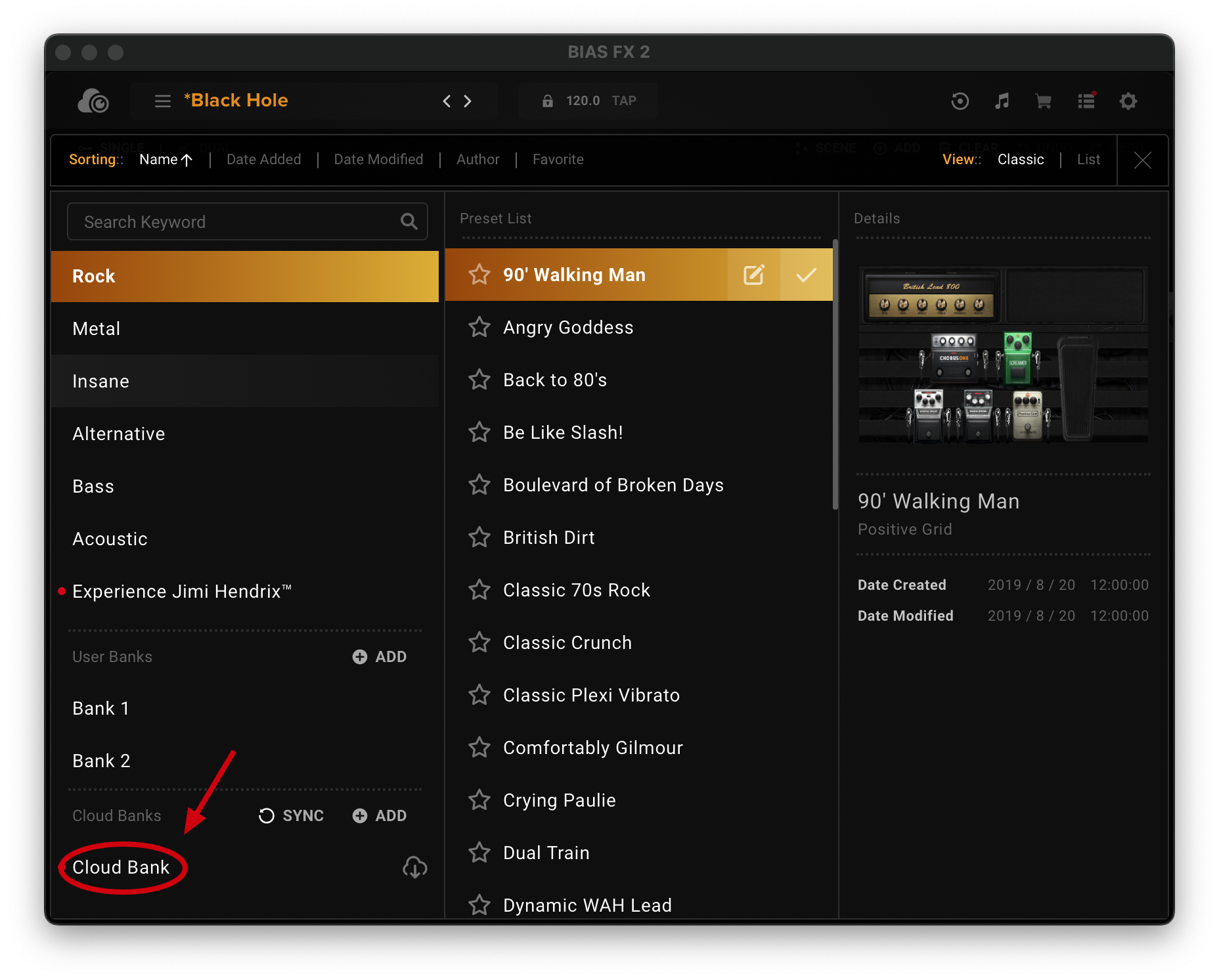Click the pedalboard preview thumbnail

coord(1003,355)
